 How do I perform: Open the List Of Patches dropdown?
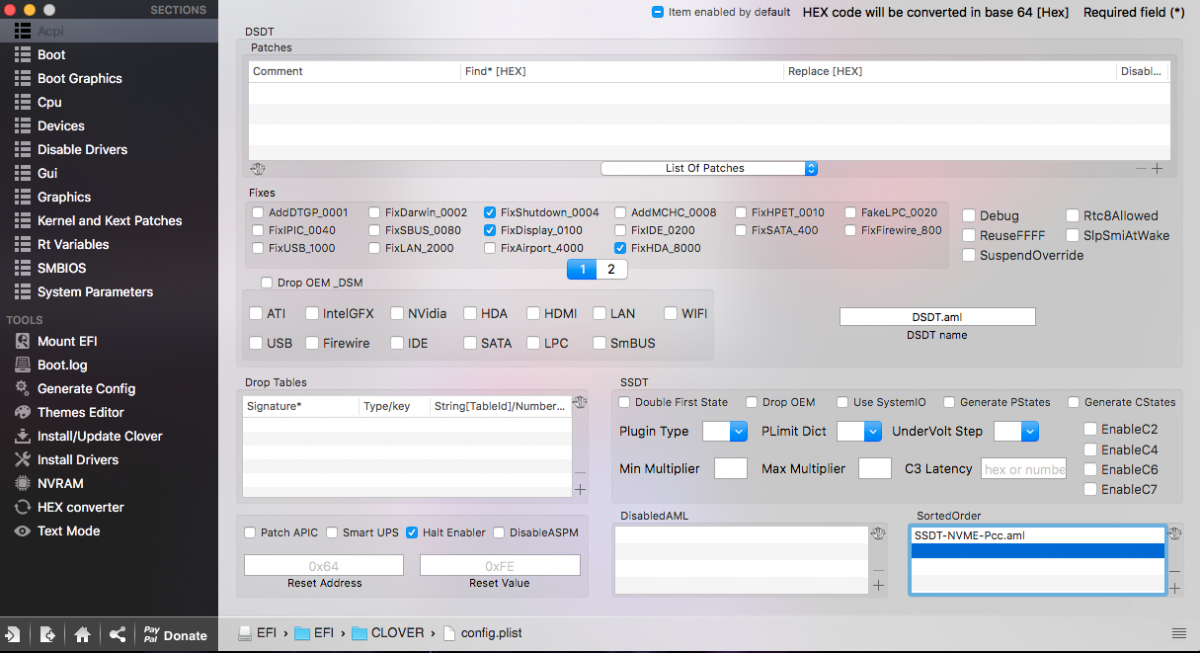tap(710, 168)
